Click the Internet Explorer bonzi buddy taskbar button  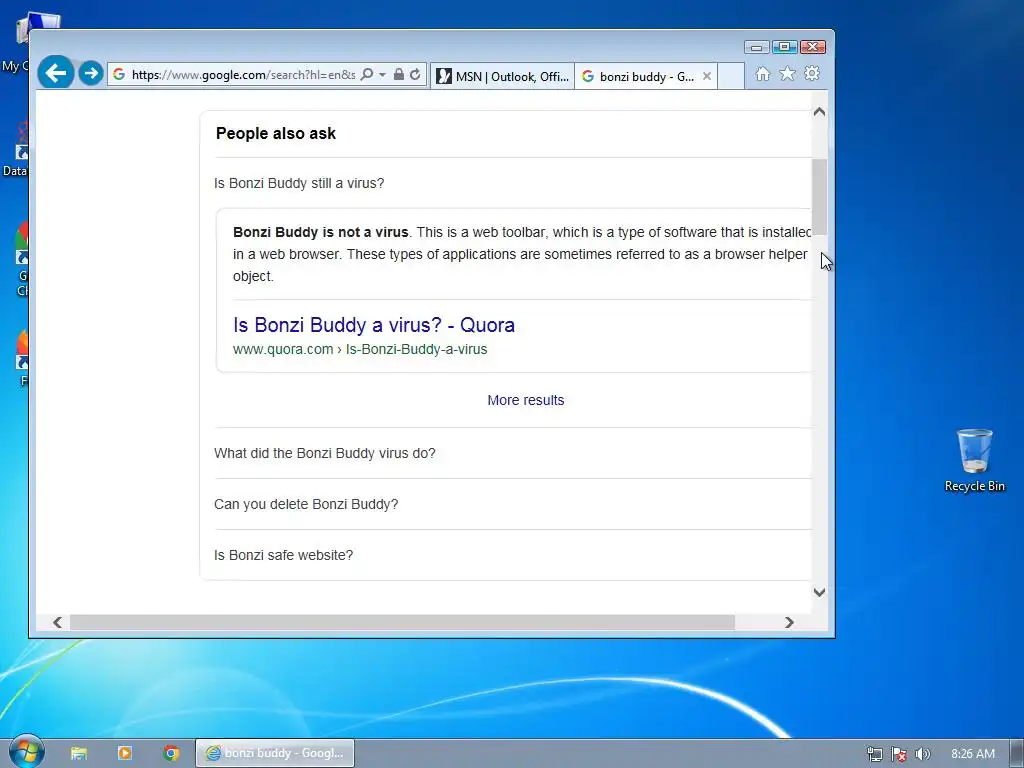point(275,753)
